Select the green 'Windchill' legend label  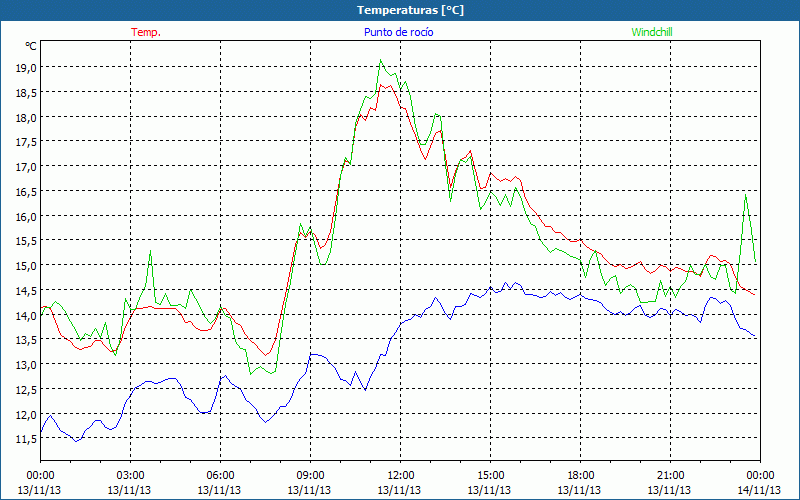pyautogui.click(x=652, y=32)
